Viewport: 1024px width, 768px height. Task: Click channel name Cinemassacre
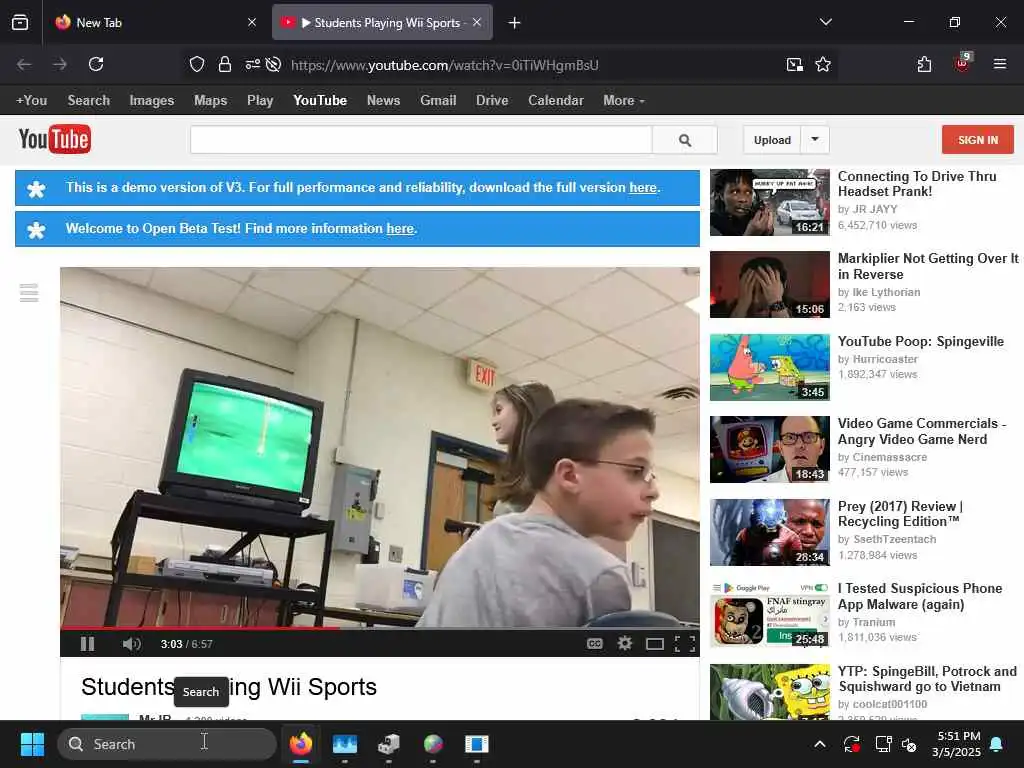[889, 457]
